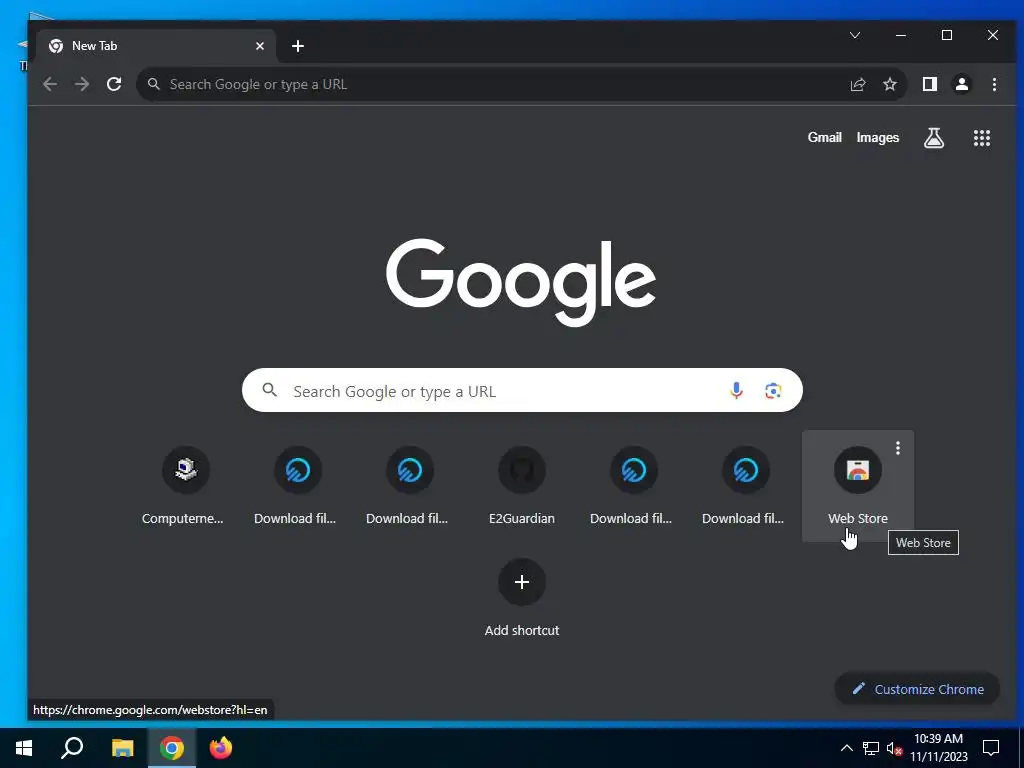Open Windows taskbar search
The height and width of the screenshot is (768, 1024).
pos(72,748)
